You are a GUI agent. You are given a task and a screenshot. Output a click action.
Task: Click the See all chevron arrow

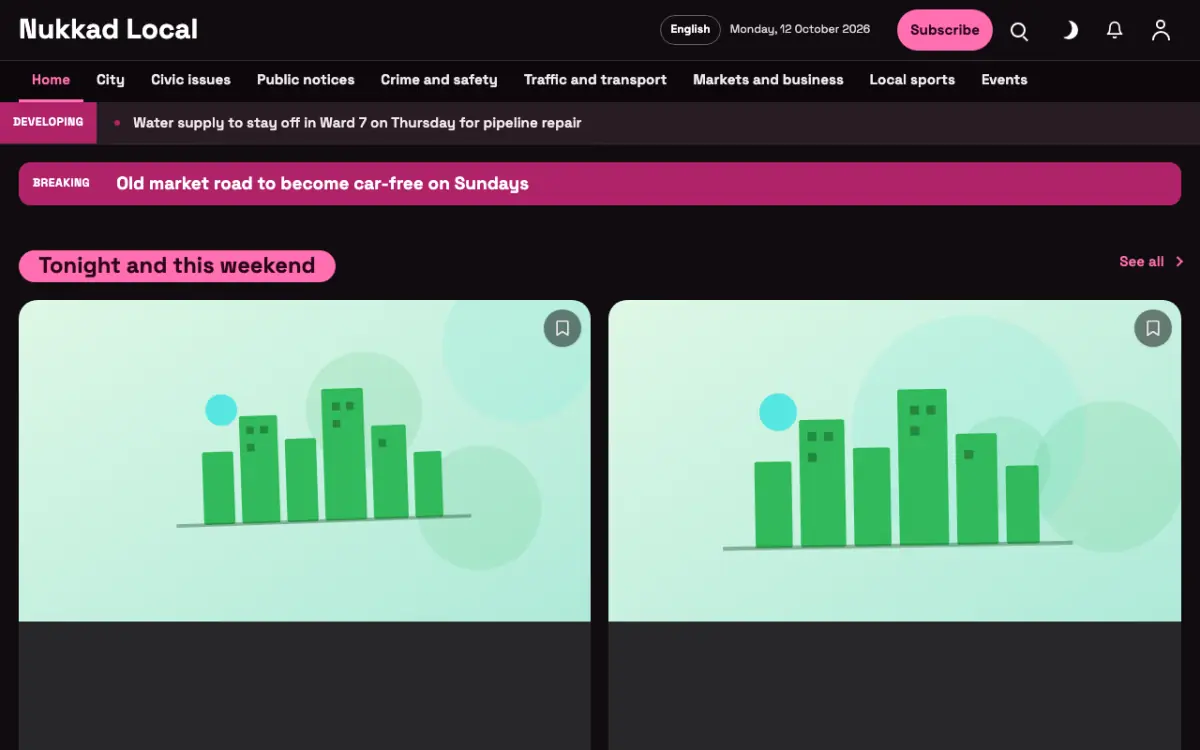(1179, 262)
